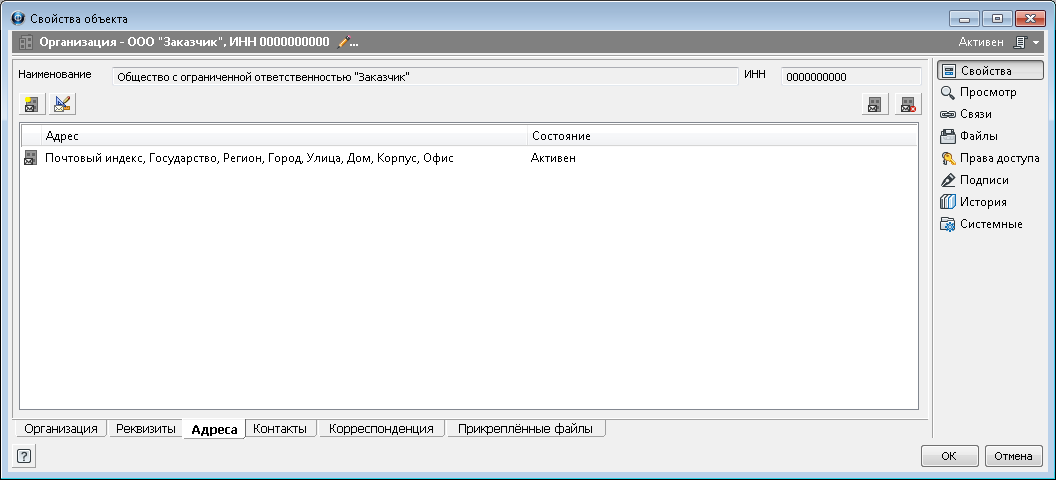The height and width of the screenshot is (480, 1056).
Task: Click the add new address icon
Action: click(31, 103)
